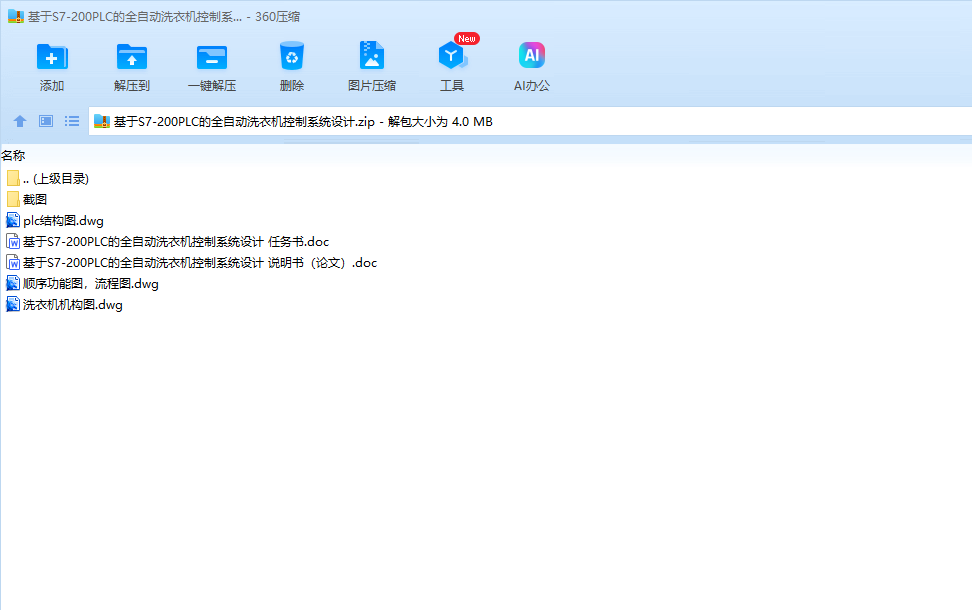Viewport: 972px width, 610px height.
Task: Open the 工具 (Tools) icon
Action: (452, 56)
